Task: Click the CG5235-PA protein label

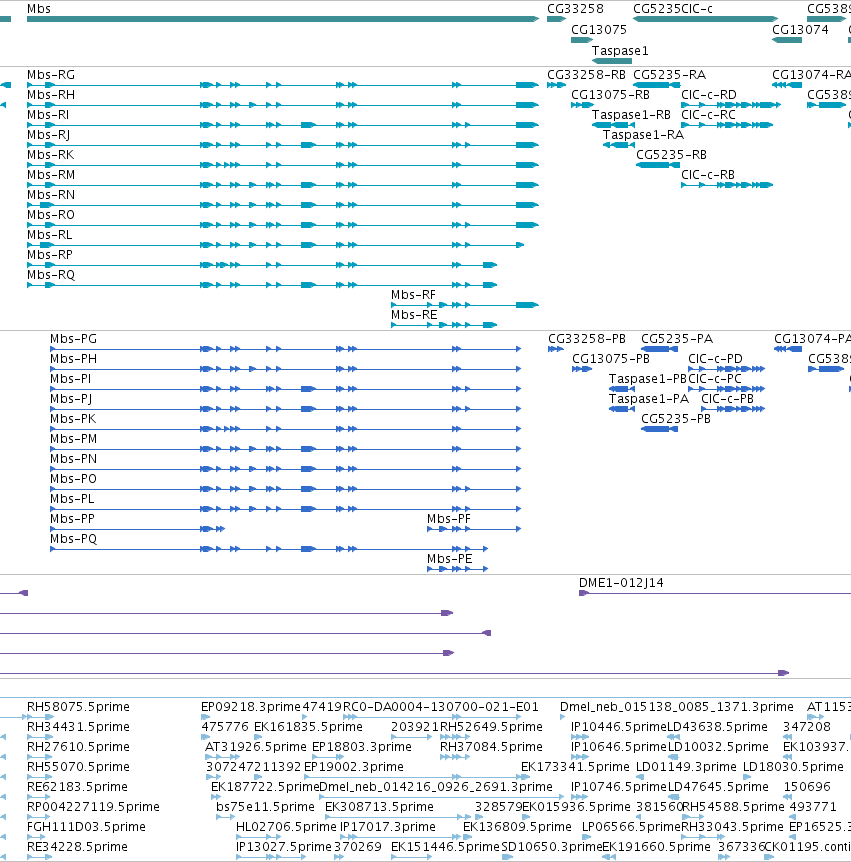Action: pyautogui.click(x=677, y=339)
